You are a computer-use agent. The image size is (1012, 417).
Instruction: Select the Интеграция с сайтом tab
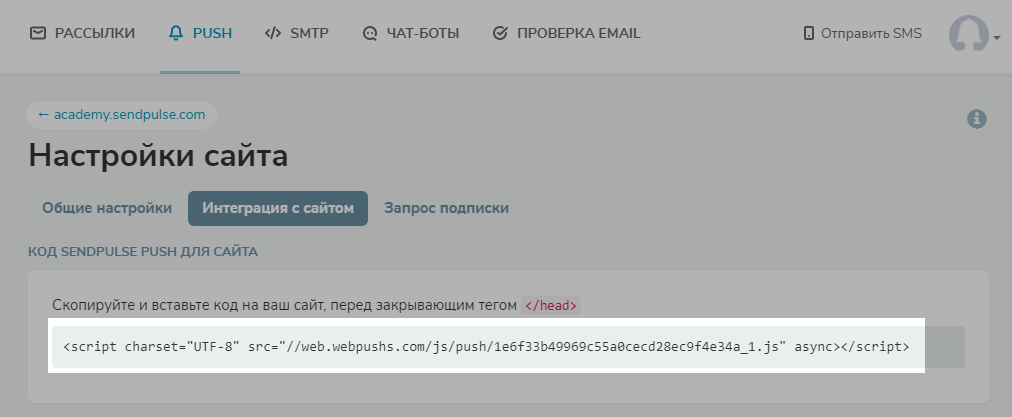pyautogui.click(x=278, y=208)
